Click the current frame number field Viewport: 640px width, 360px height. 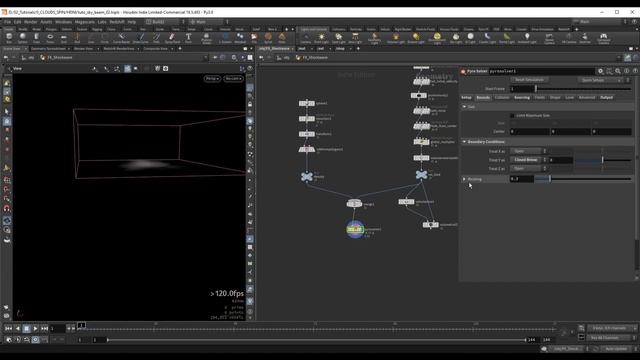[x=58, y=328]
